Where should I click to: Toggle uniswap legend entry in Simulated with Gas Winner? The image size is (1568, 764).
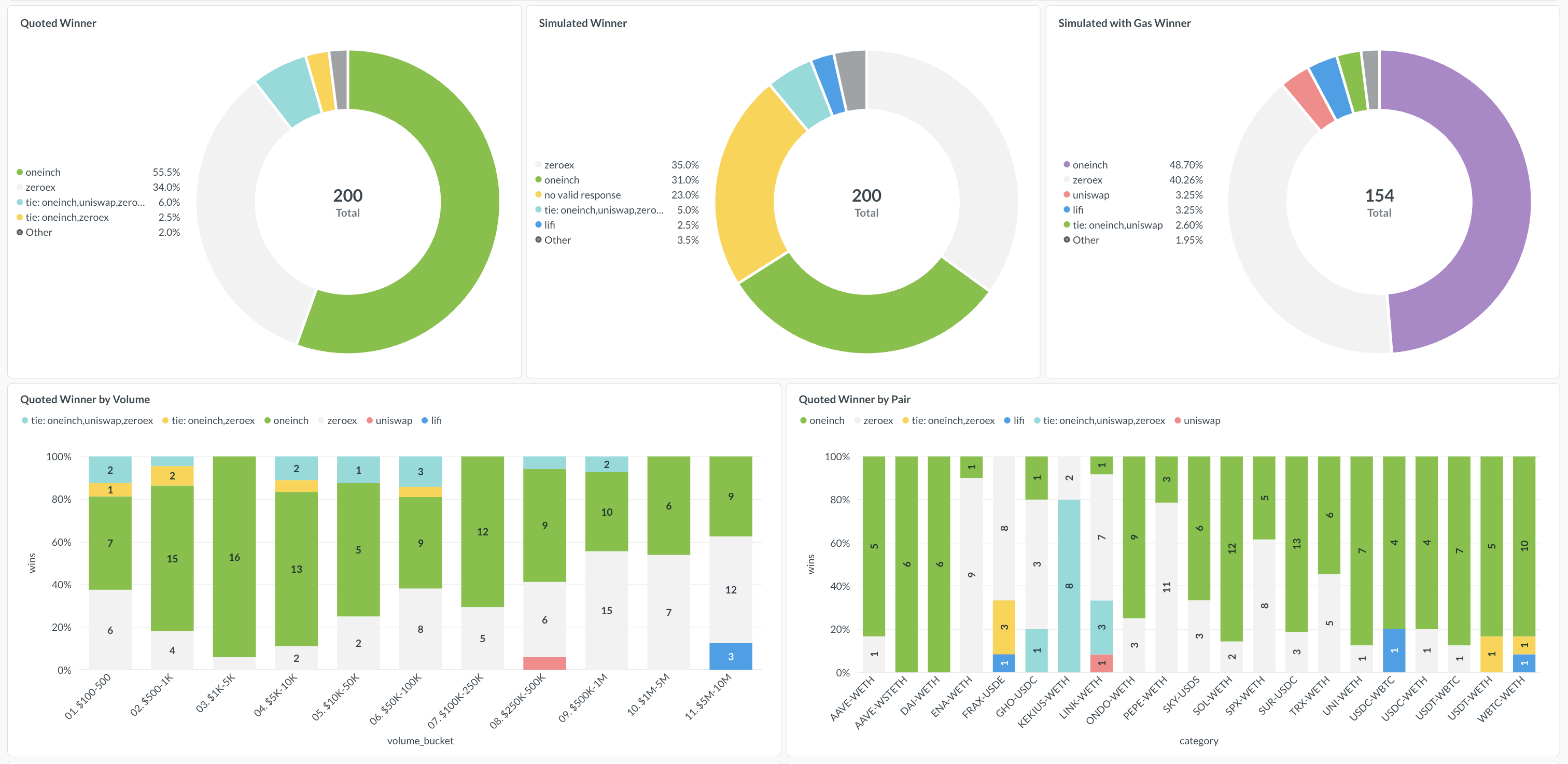[x=1090, y=195]
